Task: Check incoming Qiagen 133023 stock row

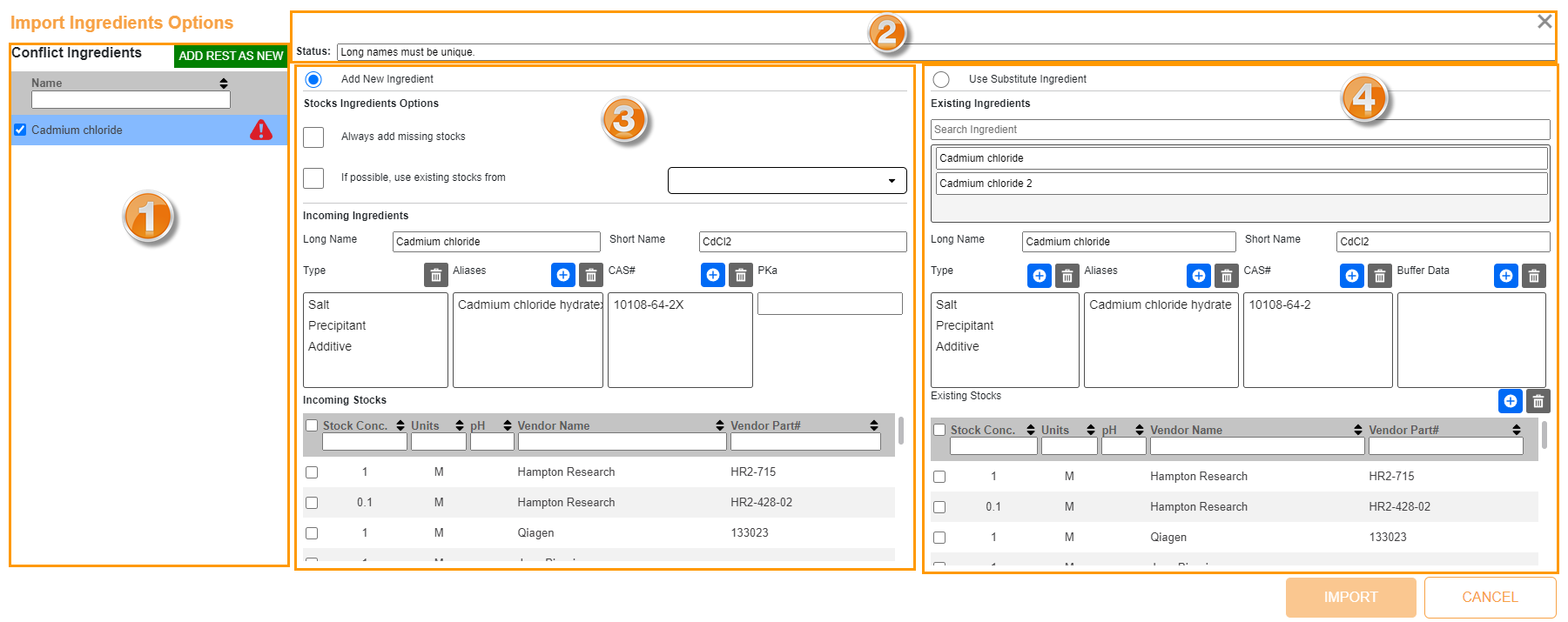Action: pos(312,533)
